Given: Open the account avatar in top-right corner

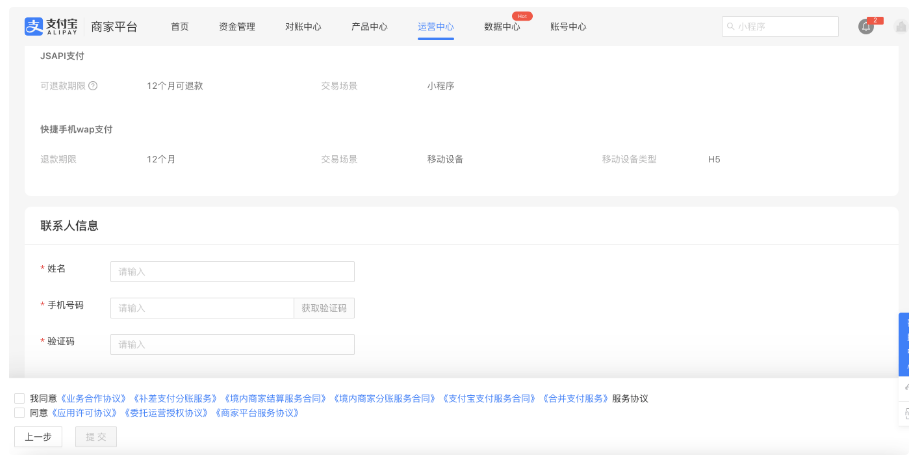Looking at the screenshot, I should coord(901,26).
